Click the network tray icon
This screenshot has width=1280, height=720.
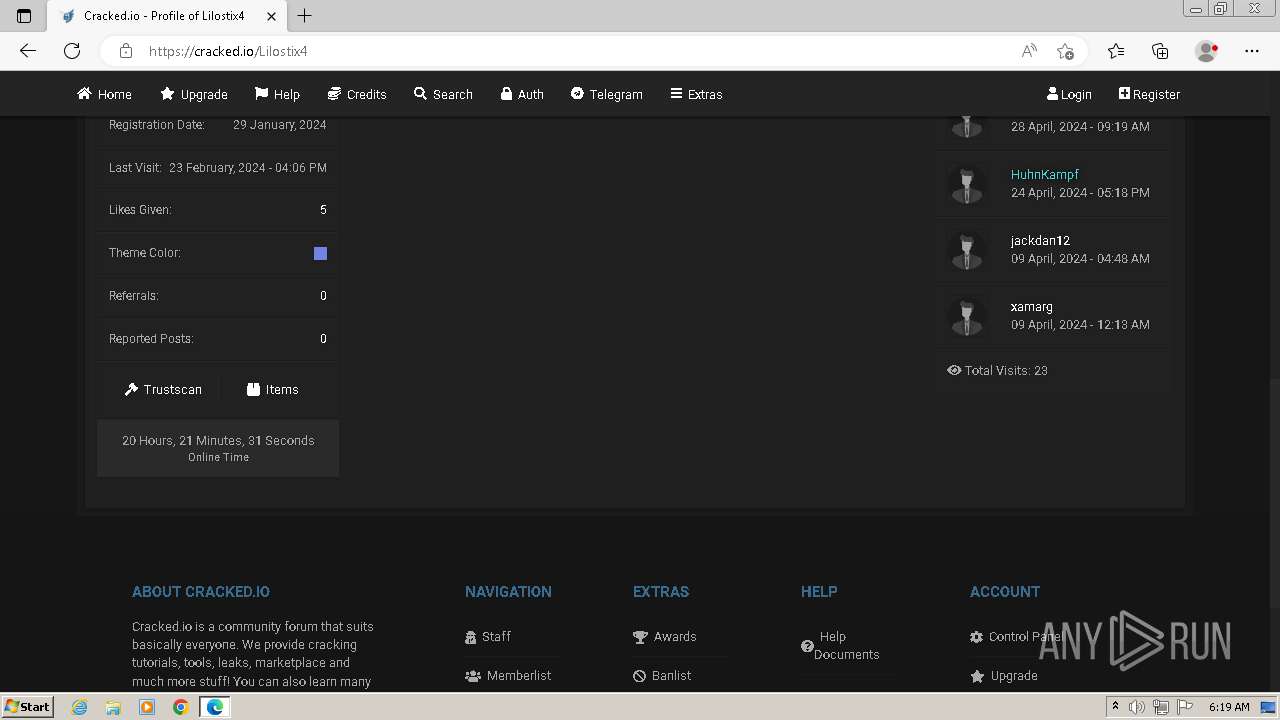(x=1160, y=707)
